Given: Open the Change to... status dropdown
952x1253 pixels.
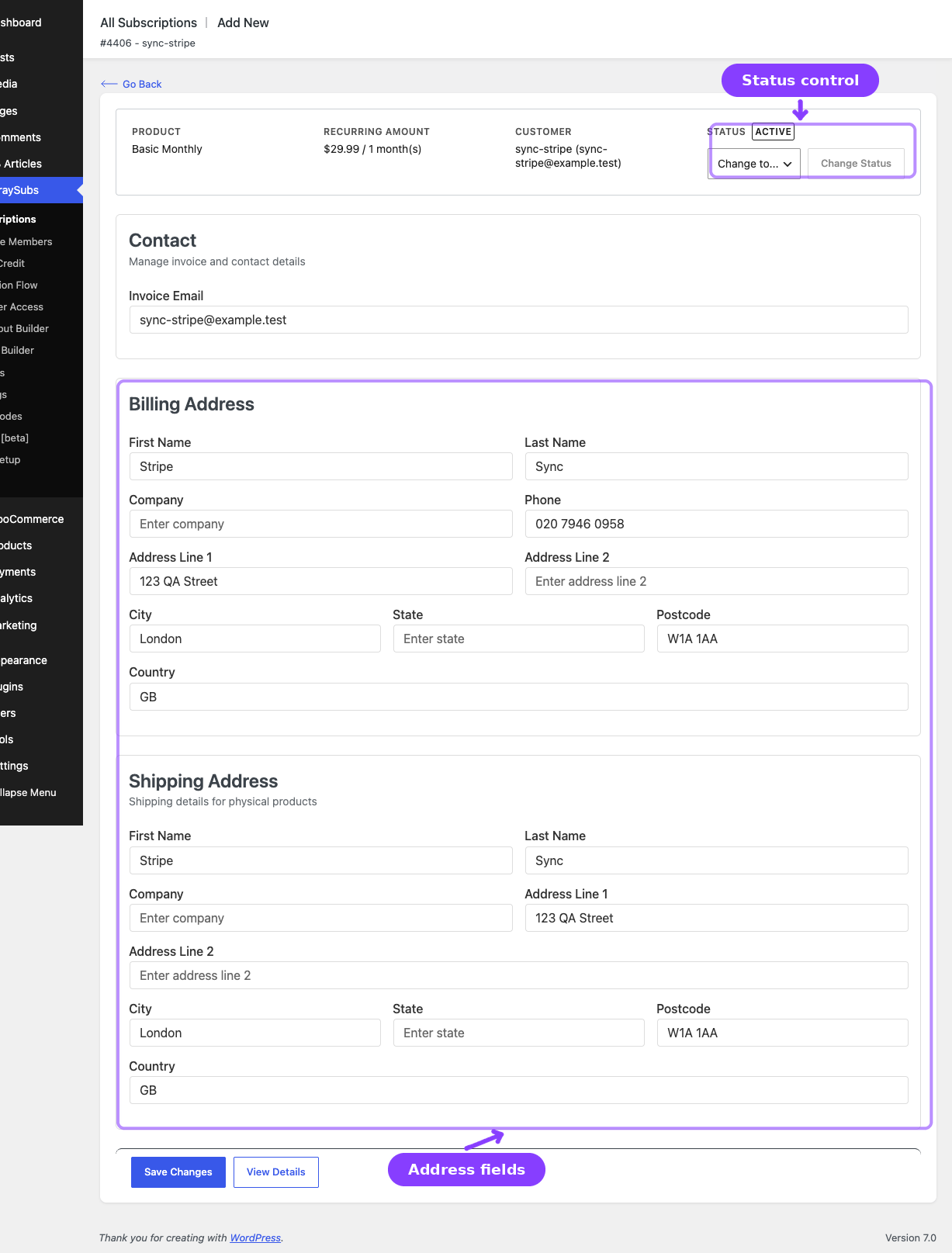Looking at the screenshot, I should pyautogui.click(x=754, y=164).
